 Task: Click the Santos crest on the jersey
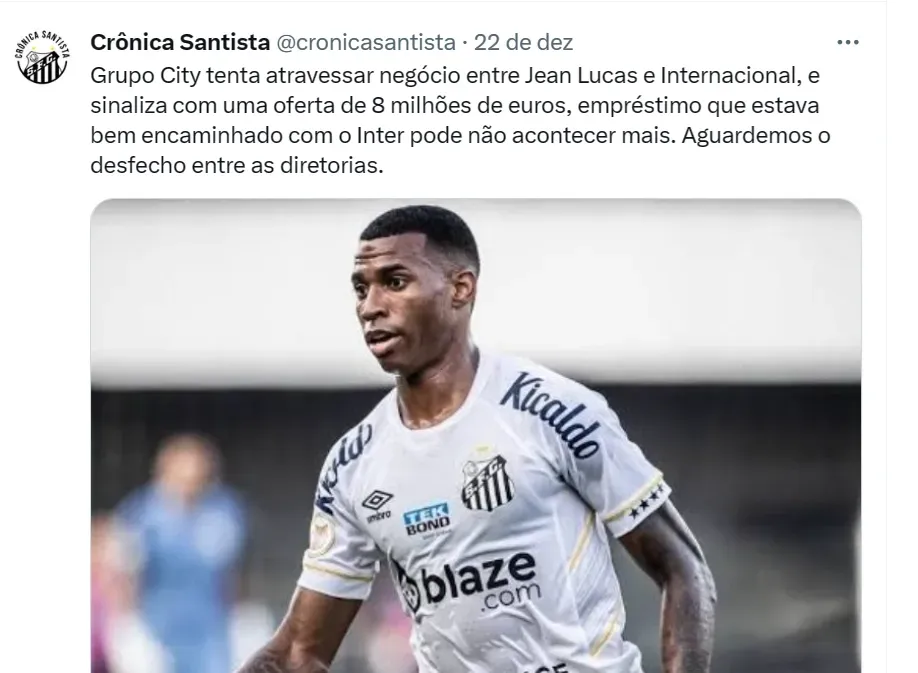(487, 483)
